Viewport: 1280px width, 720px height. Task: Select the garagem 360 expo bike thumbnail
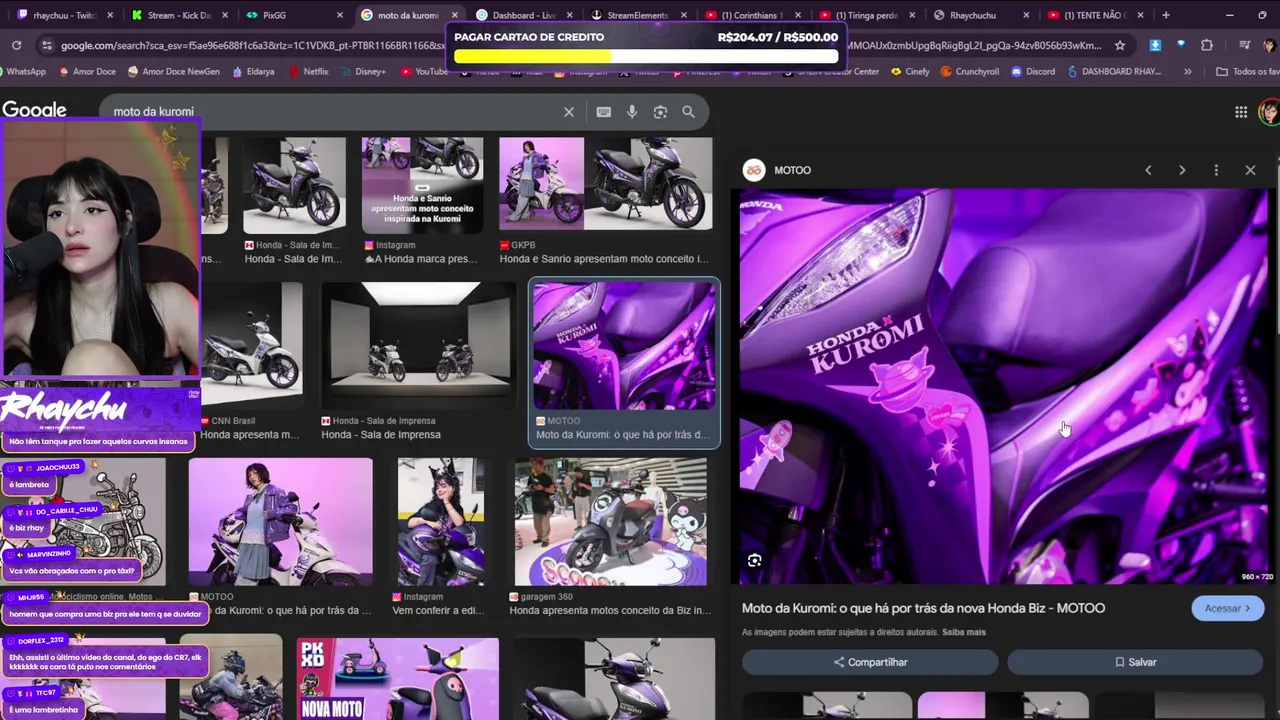610,522
